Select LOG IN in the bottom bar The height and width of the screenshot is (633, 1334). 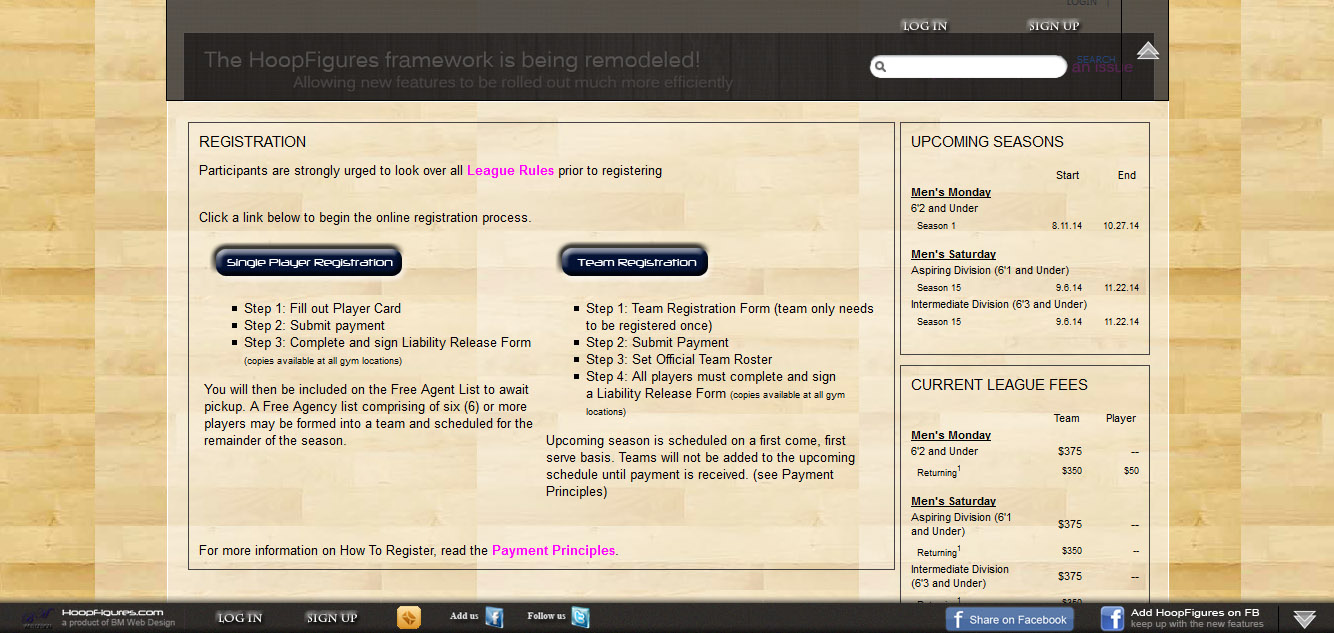(x=240, y=618)
